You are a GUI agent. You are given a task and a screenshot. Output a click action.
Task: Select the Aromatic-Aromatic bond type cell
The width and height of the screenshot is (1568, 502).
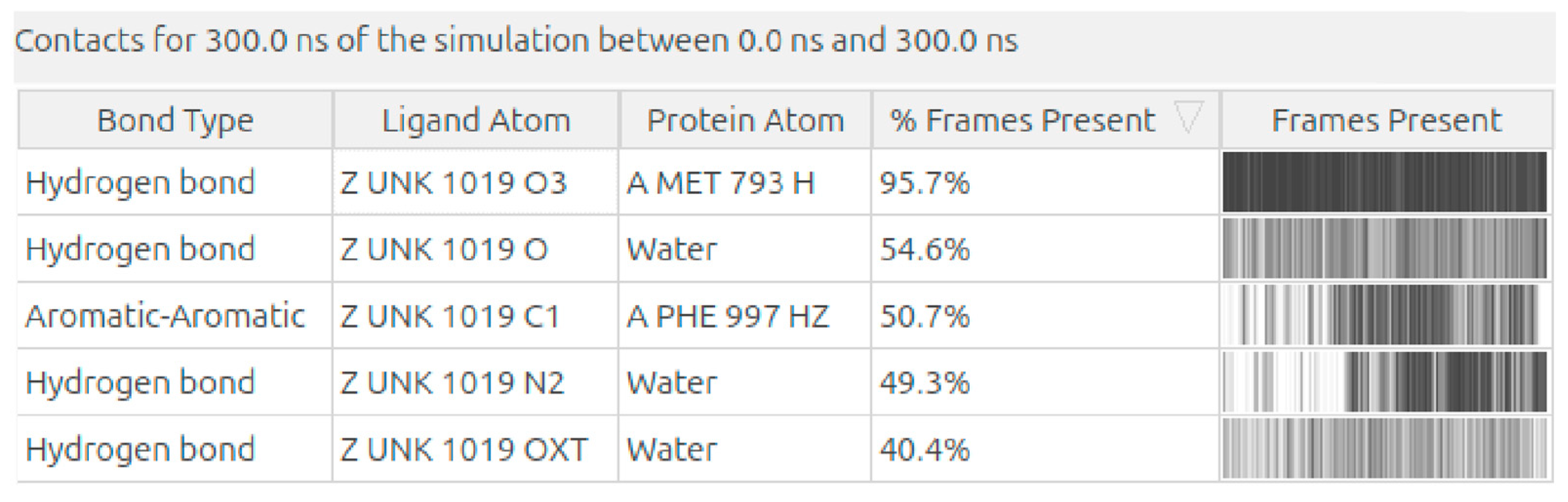coord(165,316)
